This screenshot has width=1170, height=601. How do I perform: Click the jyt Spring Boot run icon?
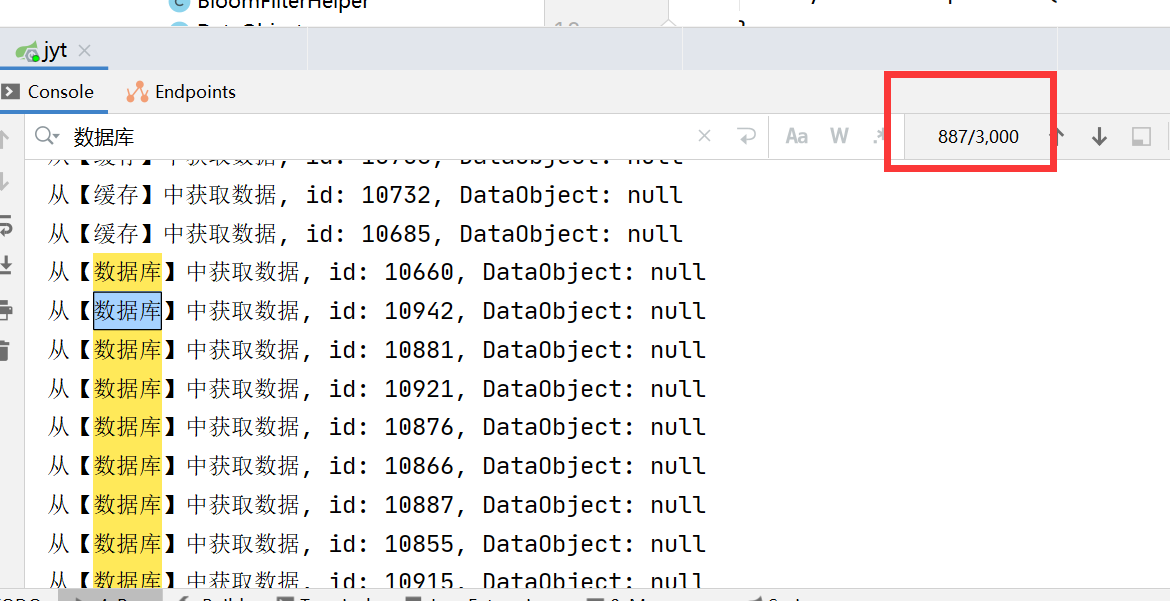(x=28, y=52)
